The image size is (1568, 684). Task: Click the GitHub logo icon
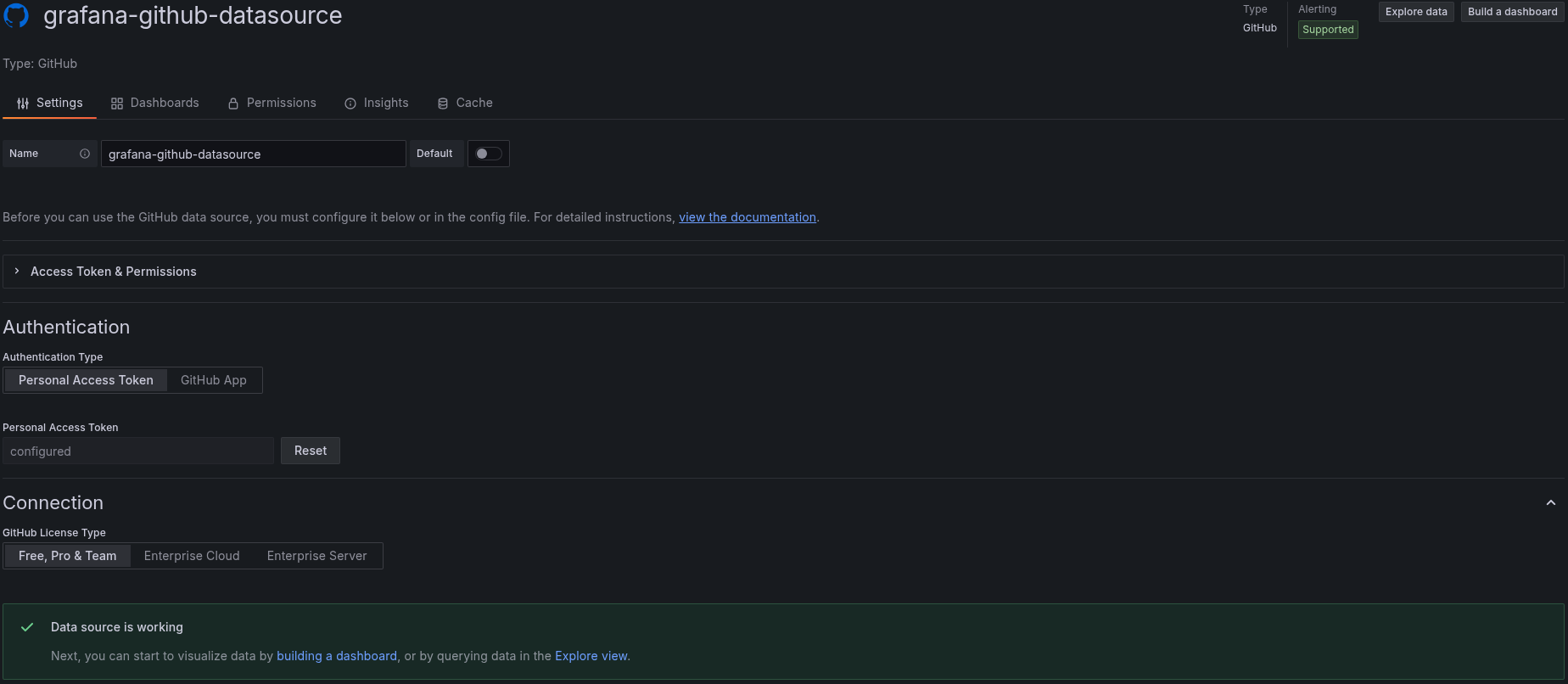tap(16, 15)
